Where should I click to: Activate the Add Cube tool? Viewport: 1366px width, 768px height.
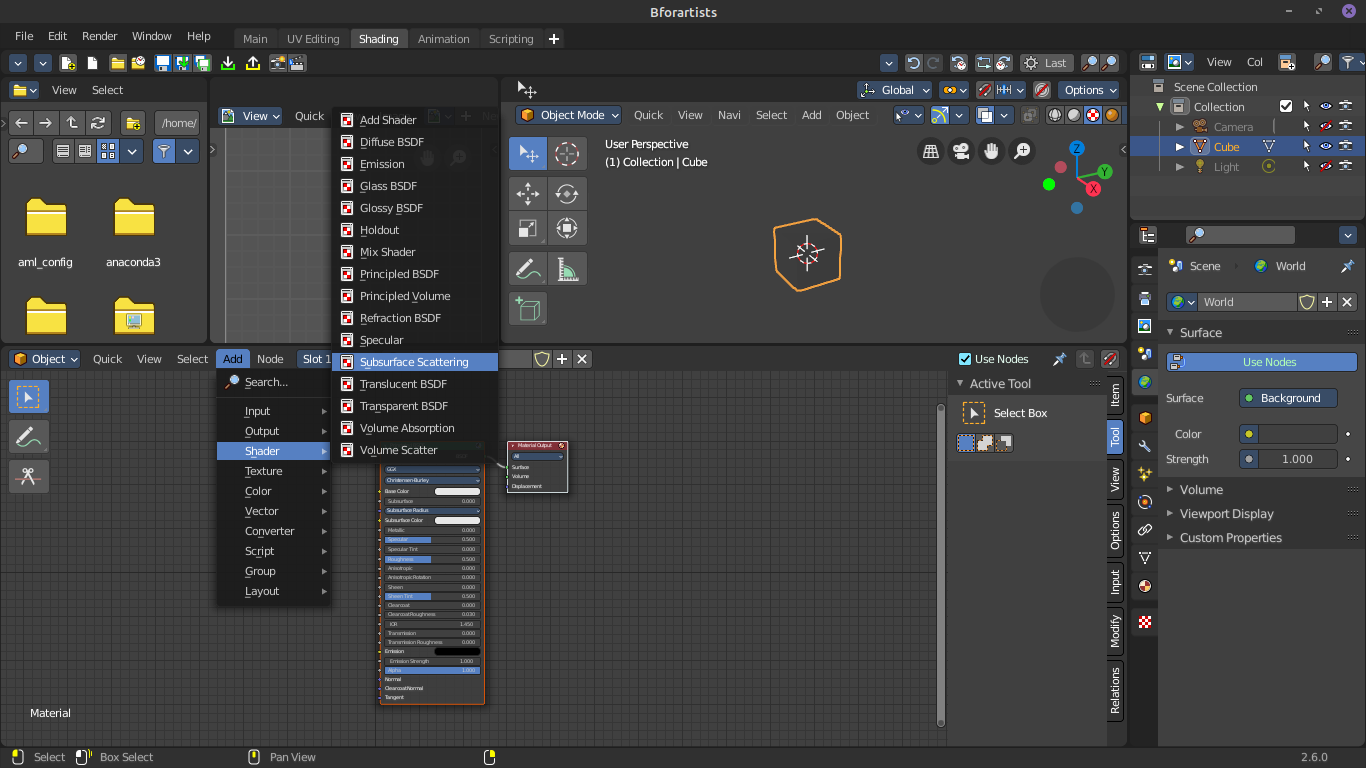(x=527, y=309)
